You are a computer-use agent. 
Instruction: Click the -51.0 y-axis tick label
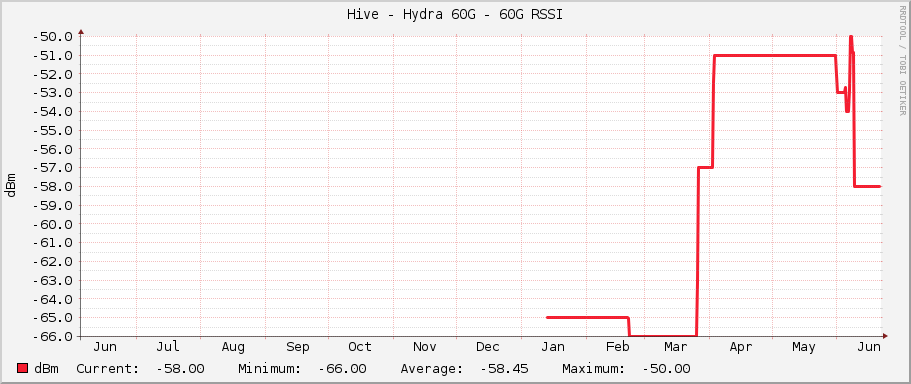point(53,55)
